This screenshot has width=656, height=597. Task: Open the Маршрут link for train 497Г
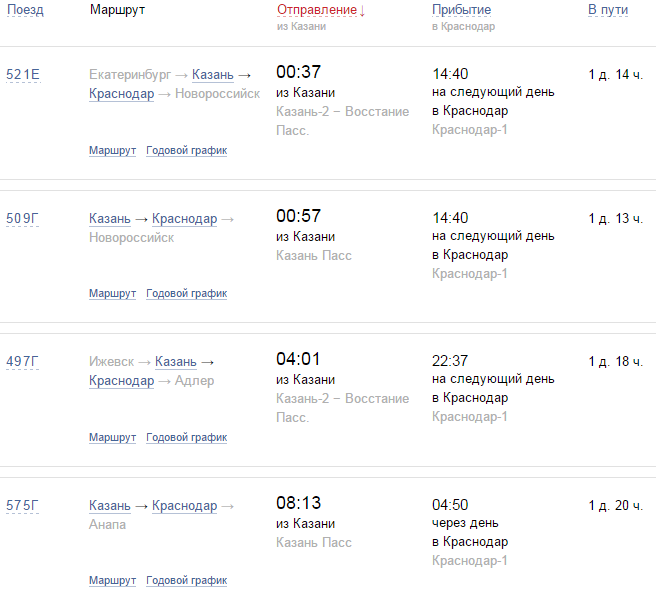[112, 438]
